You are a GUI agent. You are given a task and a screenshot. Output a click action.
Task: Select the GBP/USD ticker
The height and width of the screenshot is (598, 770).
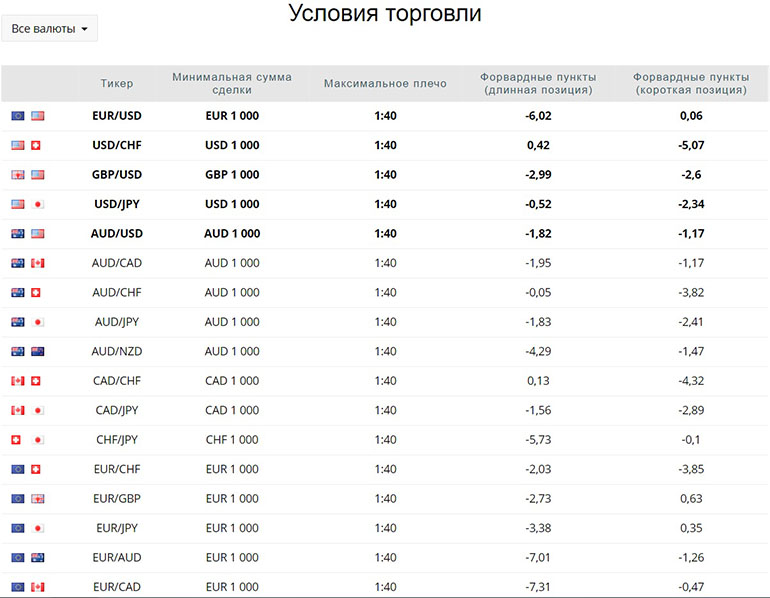(117, 175)
